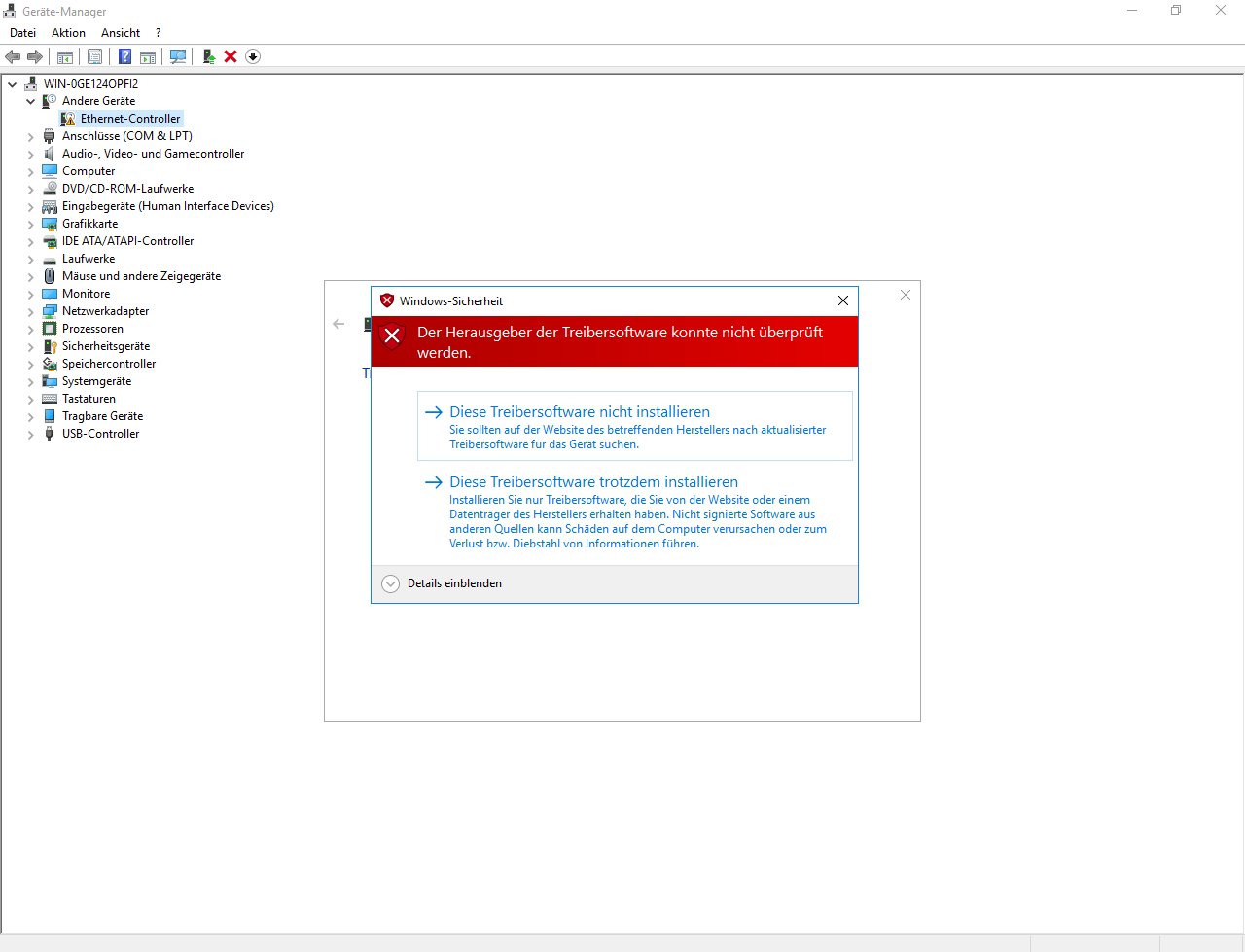Close the Windows-Sicherheit dialog

(843, 300)
